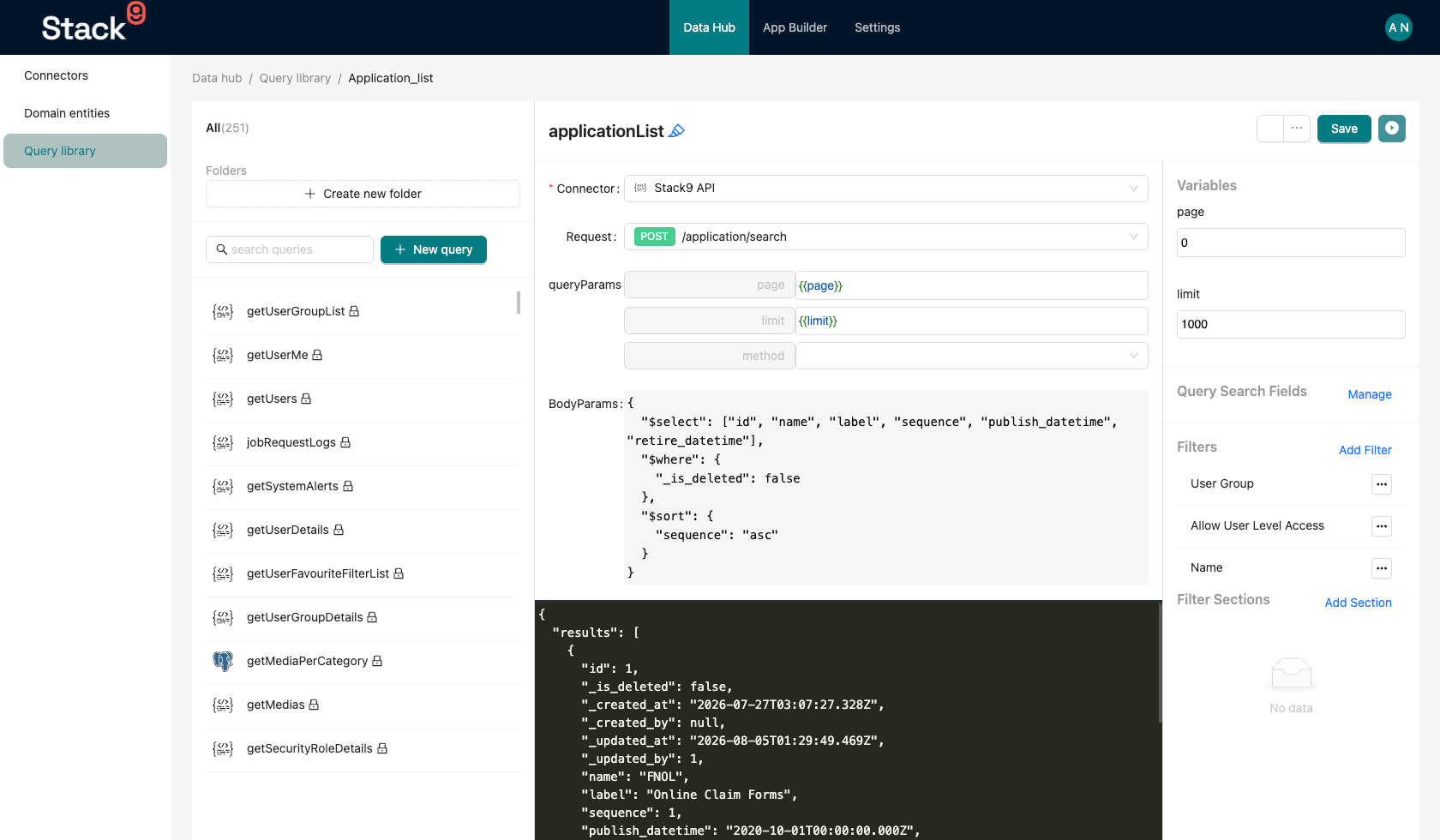This screenshot has height=840, width=1440.
Task: Click the {{page}} queryParams value field
Action: (972, 285)
